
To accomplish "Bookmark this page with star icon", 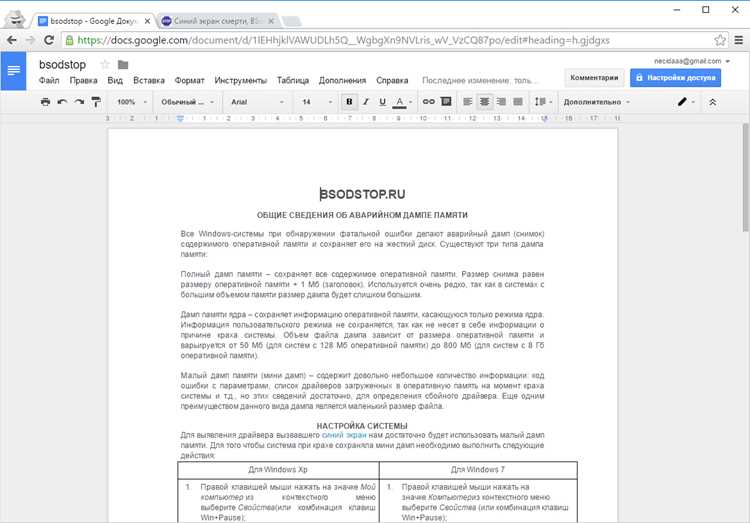I will click(x=720, y=40).
